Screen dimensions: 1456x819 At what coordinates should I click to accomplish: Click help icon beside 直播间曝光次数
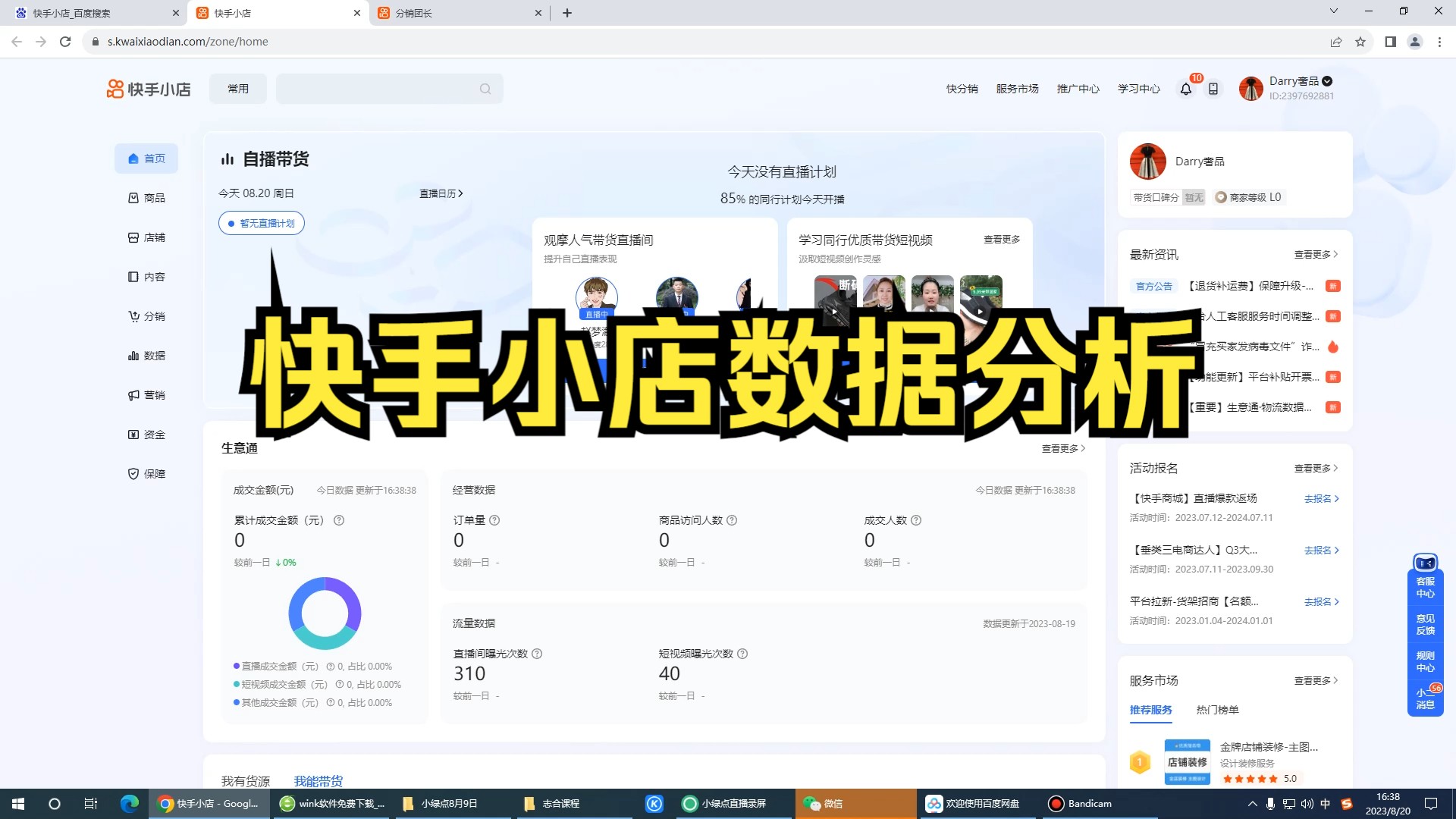537,654
